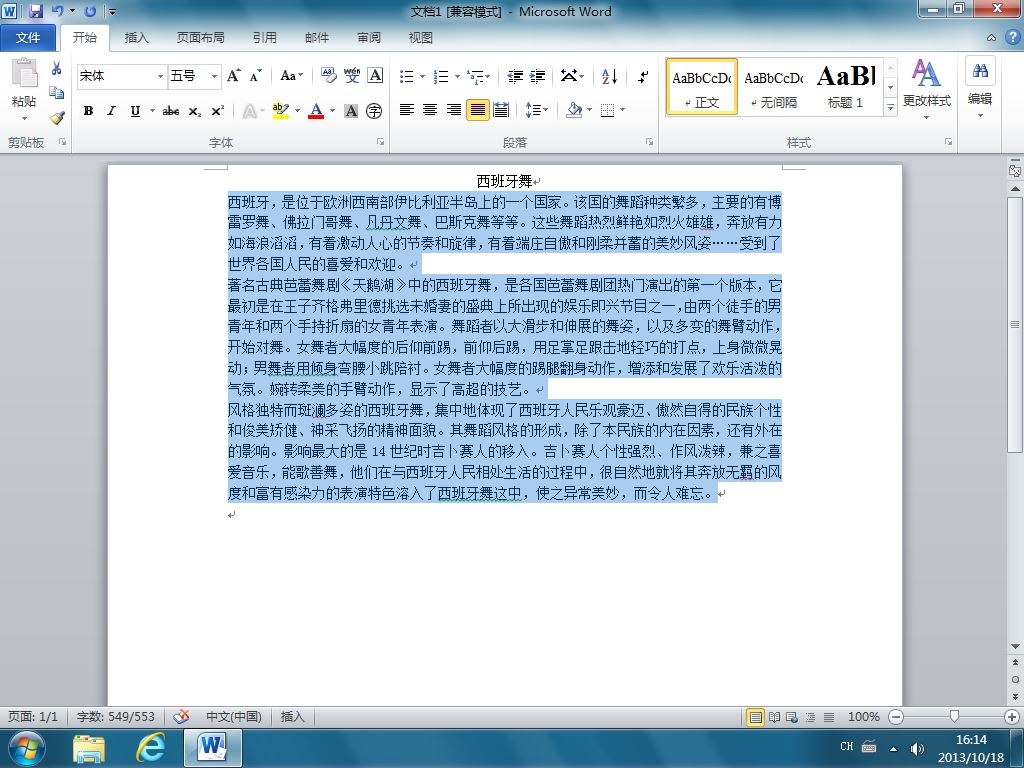This screenshot has height=768, width=1024.
Task: Switch to Outline view in status bar
Action: click(810, 717)
